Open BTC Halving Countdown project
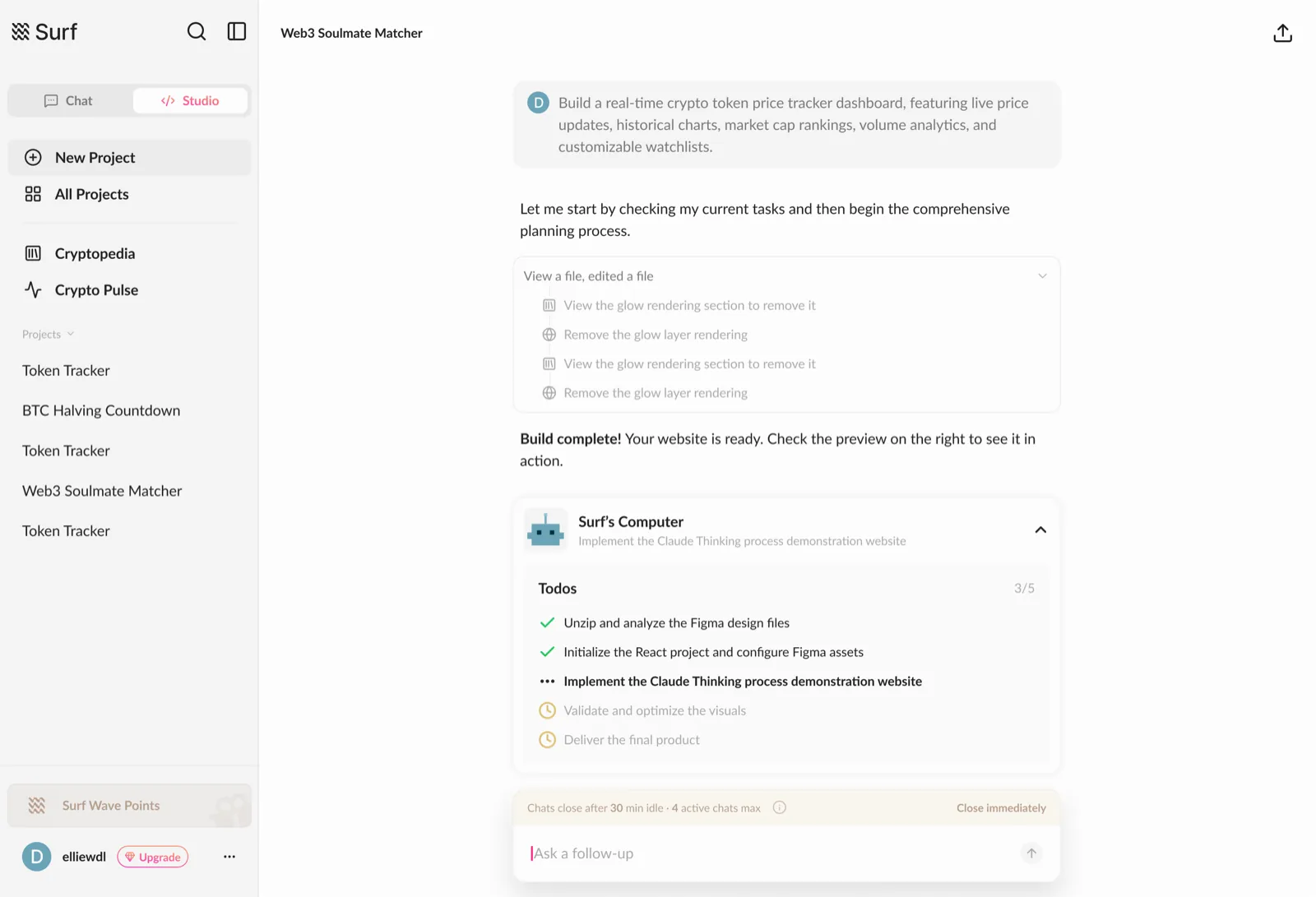The height and width of the screenshot is (897, 1316). pyautogui.click(x=101, y=410)
